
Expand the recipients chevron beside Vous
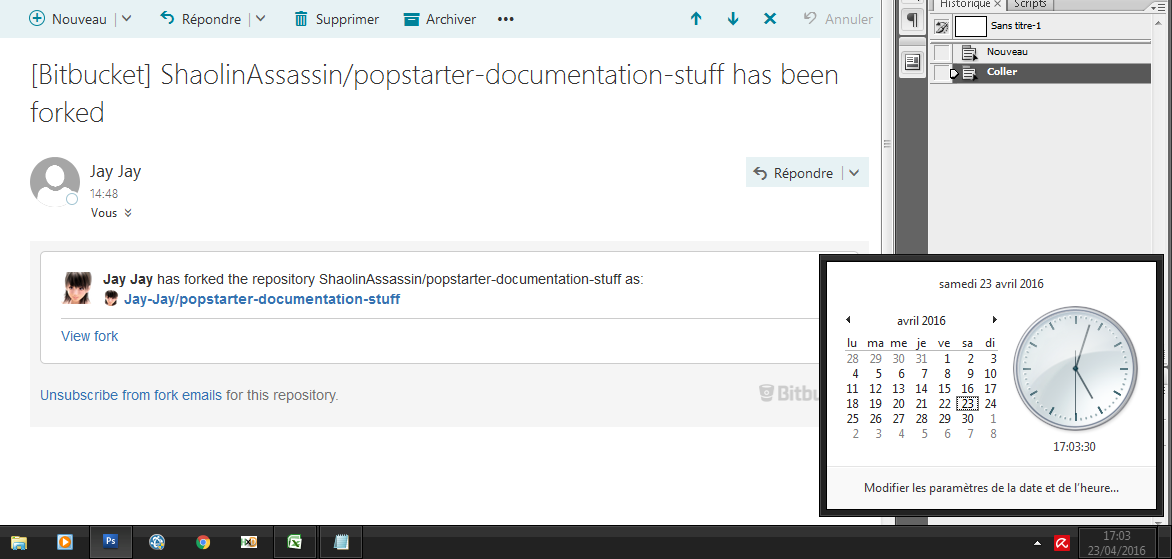coord(128,213)
